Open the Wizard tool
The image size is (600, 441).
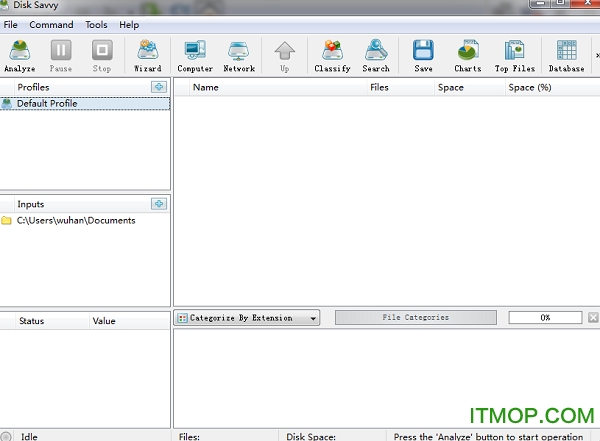(148, 54)
